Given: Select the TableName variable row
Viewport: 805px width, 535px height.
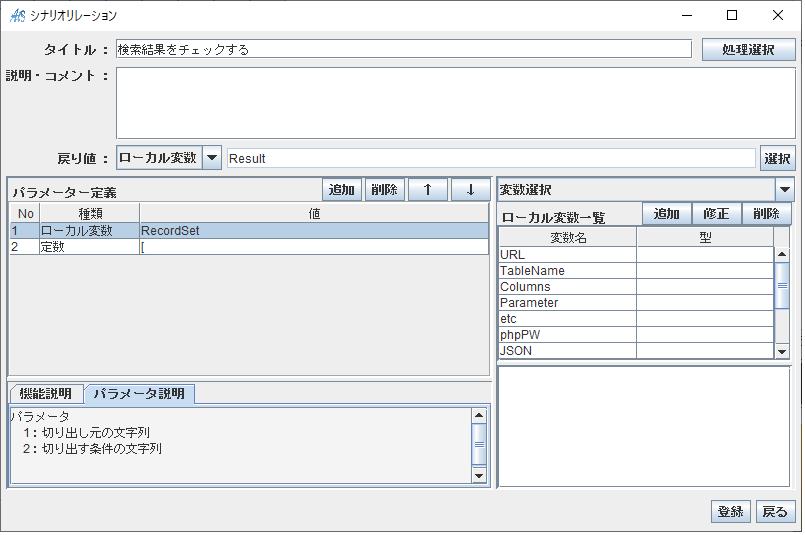Looking at the screenshot, I should [x=567, y=271].
